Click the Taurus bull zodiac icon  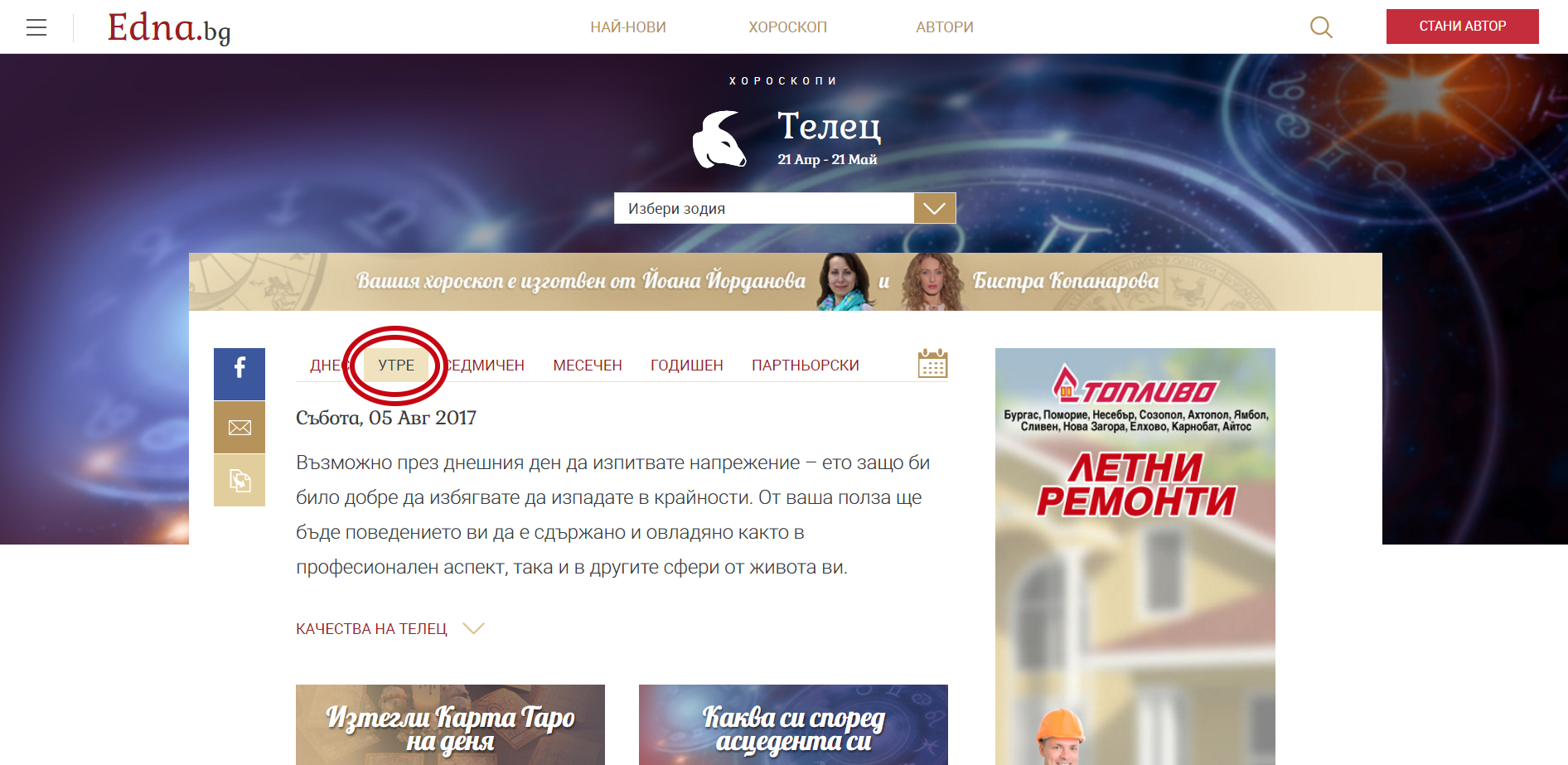coord(719,139)
